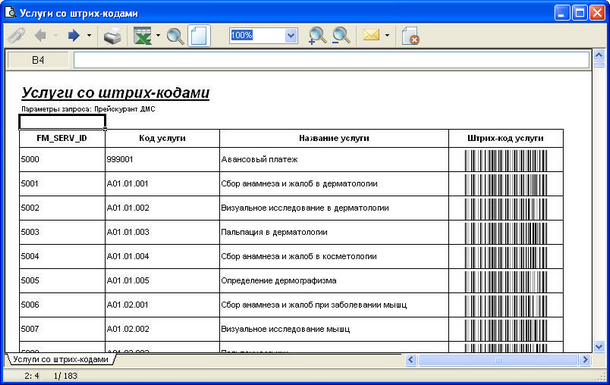The width and height of the screenshot is (610, 385).
Task: Select Сбор анамнеза и жалоб при заболевании мышц
Action: pyautogui.click(x=334, y=305)
